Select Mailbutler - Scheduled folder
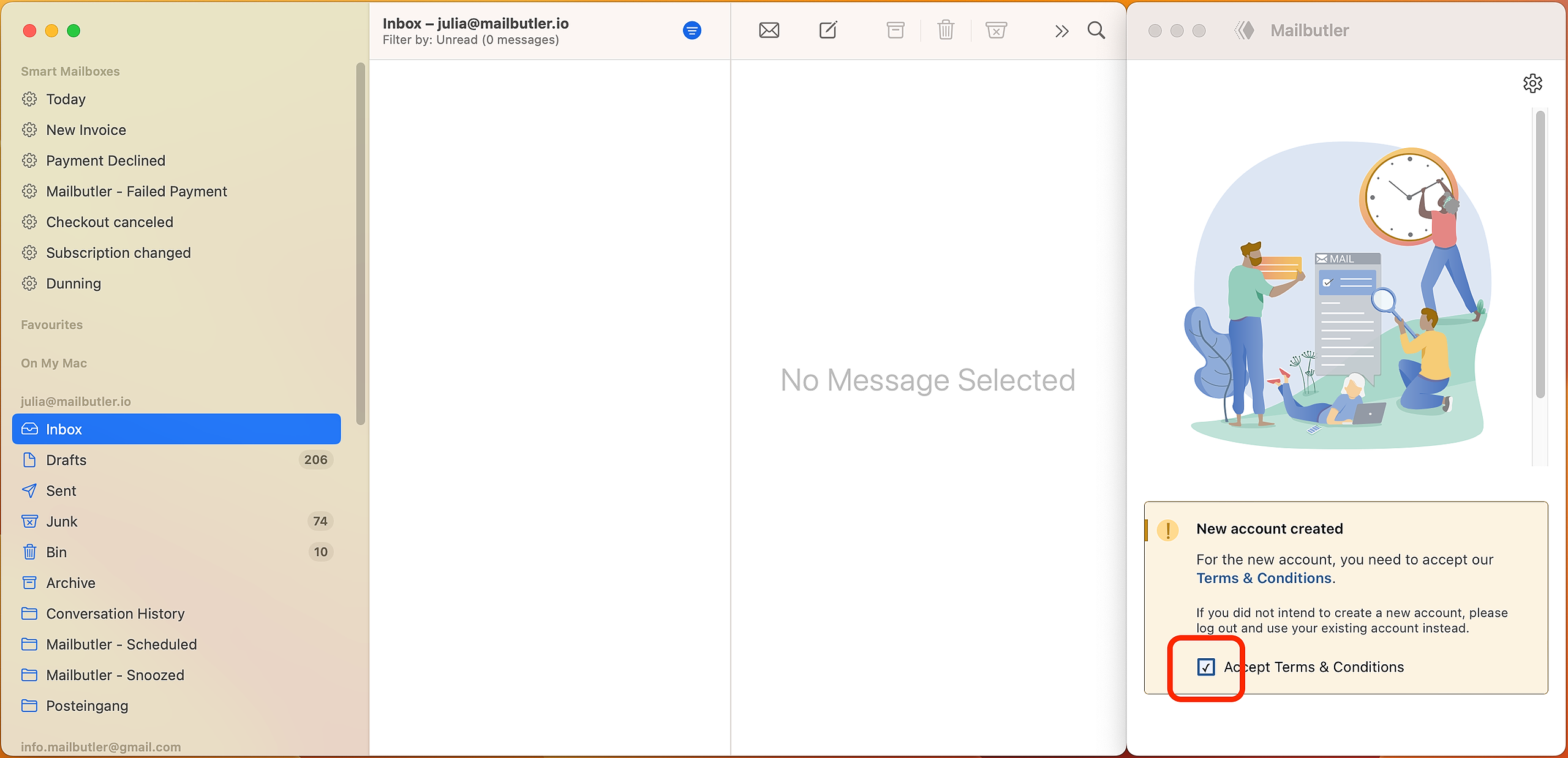Screen dimensions: 1568x758 point(176,644)
